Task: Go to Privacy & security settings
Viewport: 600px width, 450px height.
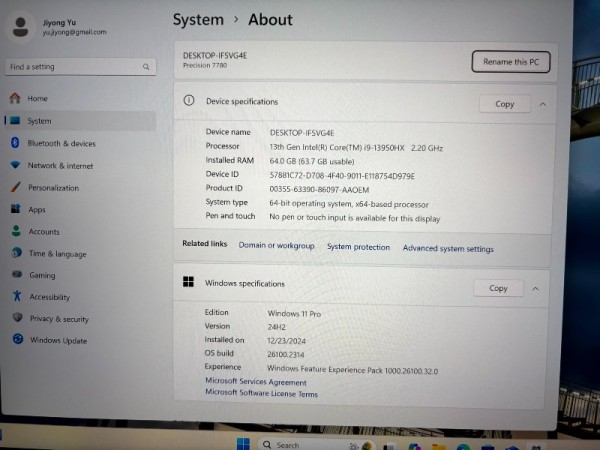Action: point(59,319)
